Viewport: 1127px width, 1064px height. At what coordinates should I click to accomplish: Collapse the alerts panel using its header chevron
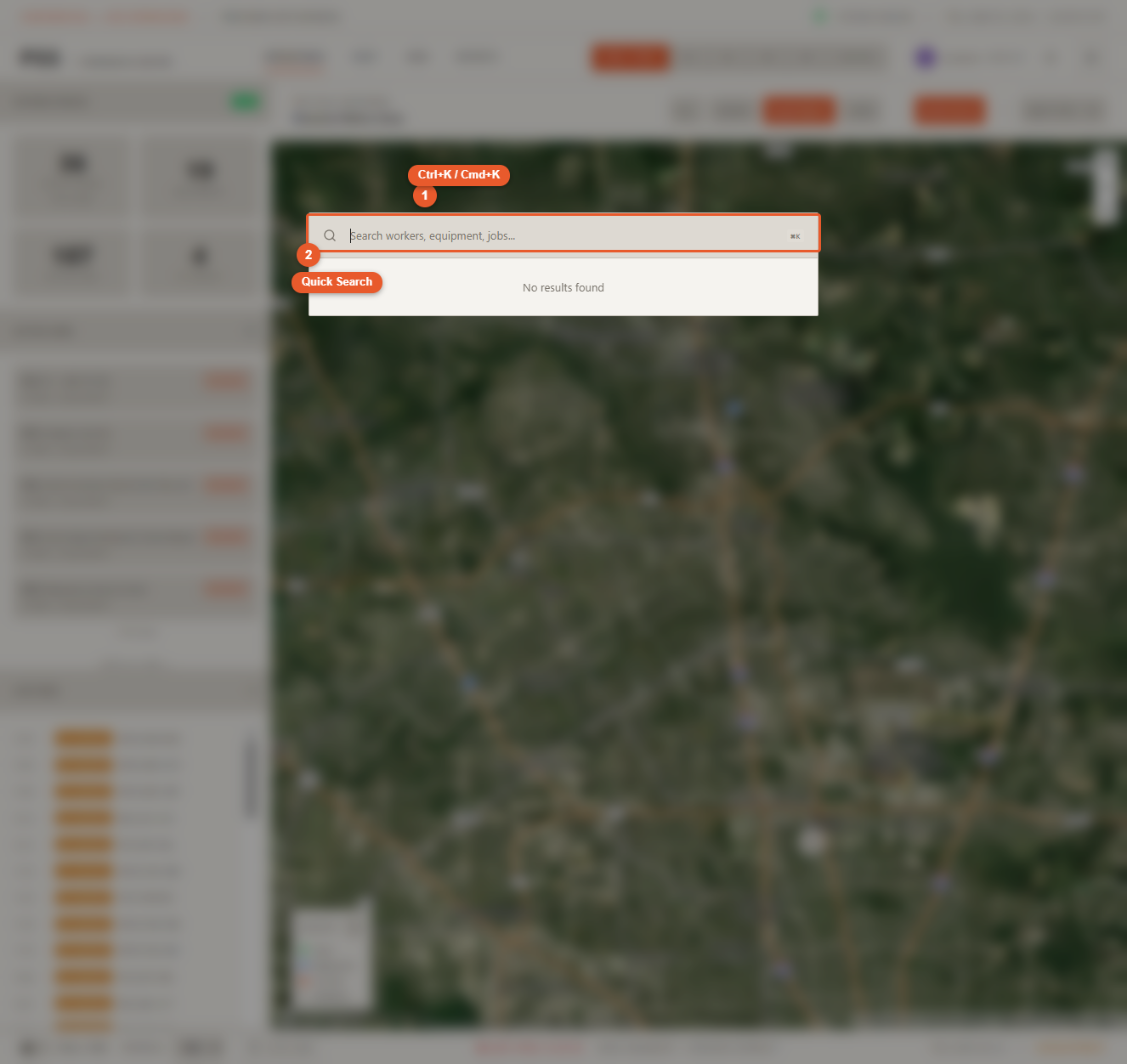tap(252, 330)
